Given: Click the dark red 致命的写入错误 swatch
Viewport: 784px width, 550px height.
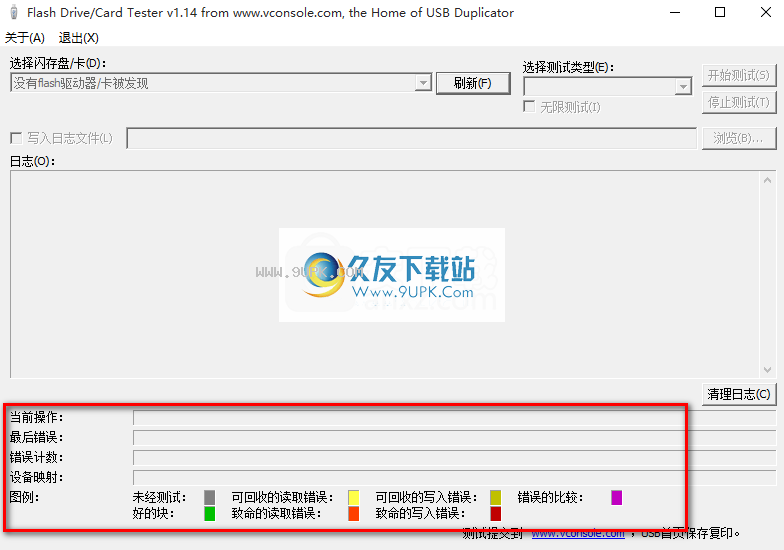Looking at the screenshot, I should tap(496, 514).
